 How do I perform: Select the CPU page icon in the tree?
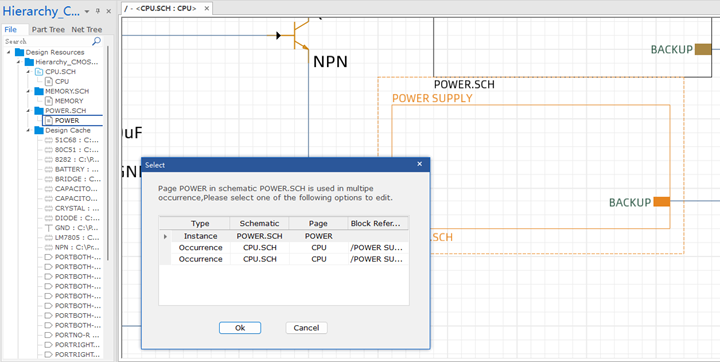(49, 81)
